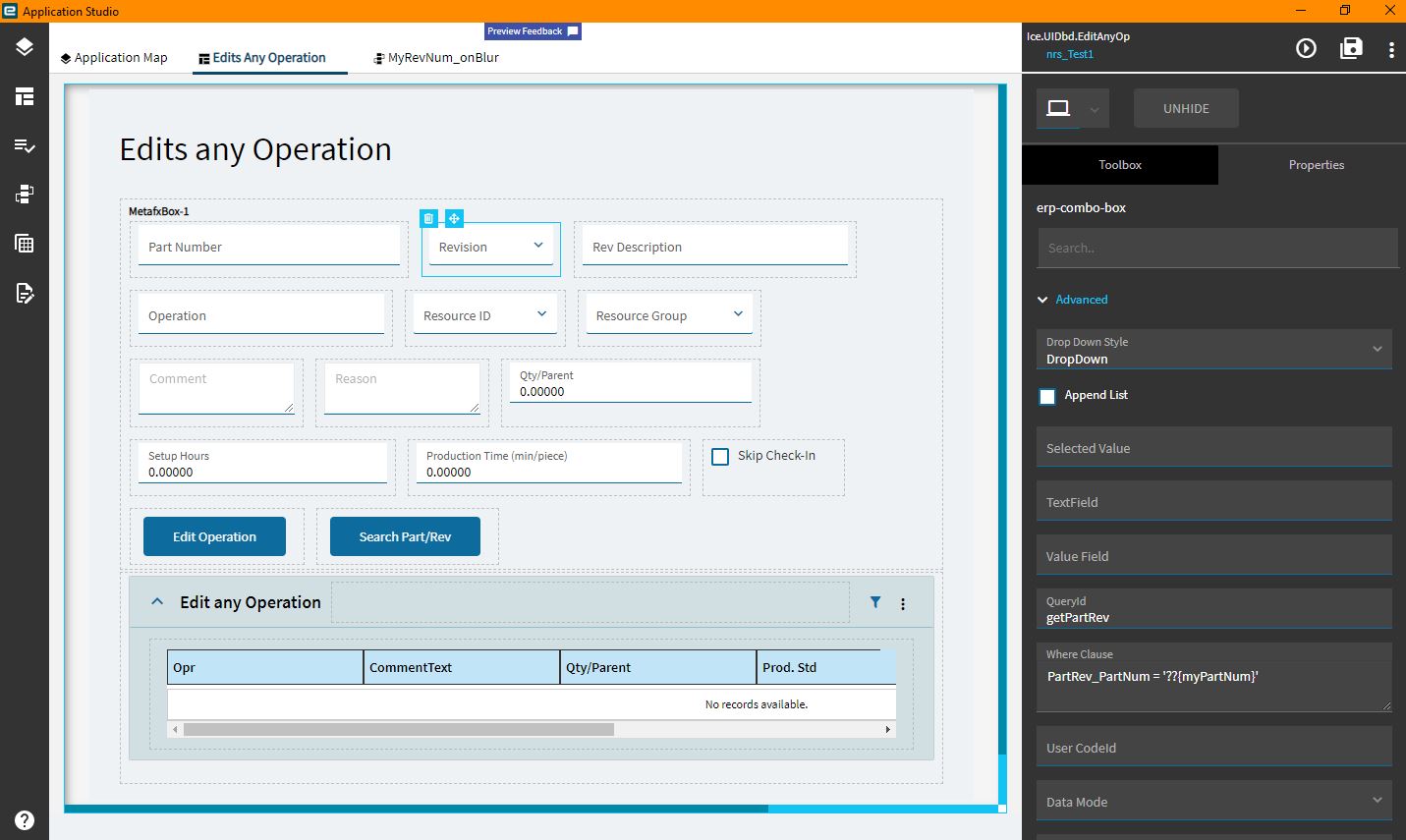Click the Preview Feedback button
Image resolution: width=1406 pixels, height=840 pixels.
tap(534, 31)
